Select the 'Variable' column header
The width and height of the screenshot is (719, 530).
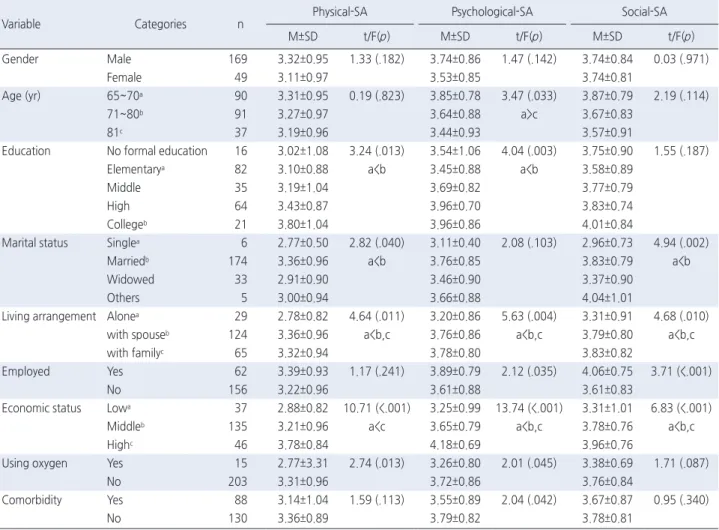coord(21,24)
